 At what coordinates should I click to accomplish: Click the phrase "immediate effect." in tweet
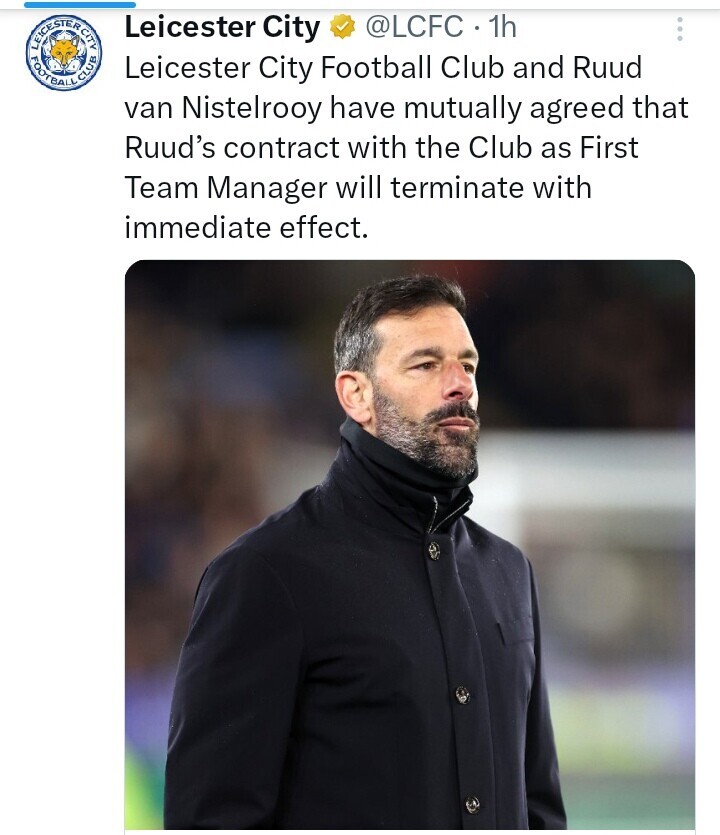[x=247, y=228]
